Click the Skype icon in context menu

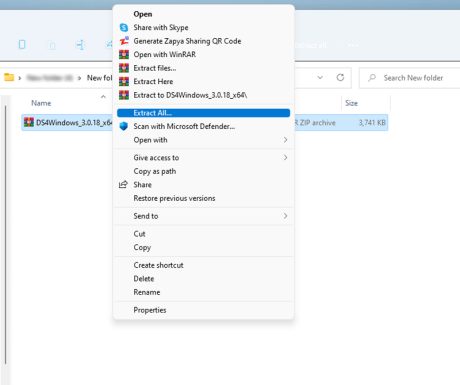pos(124,28)
